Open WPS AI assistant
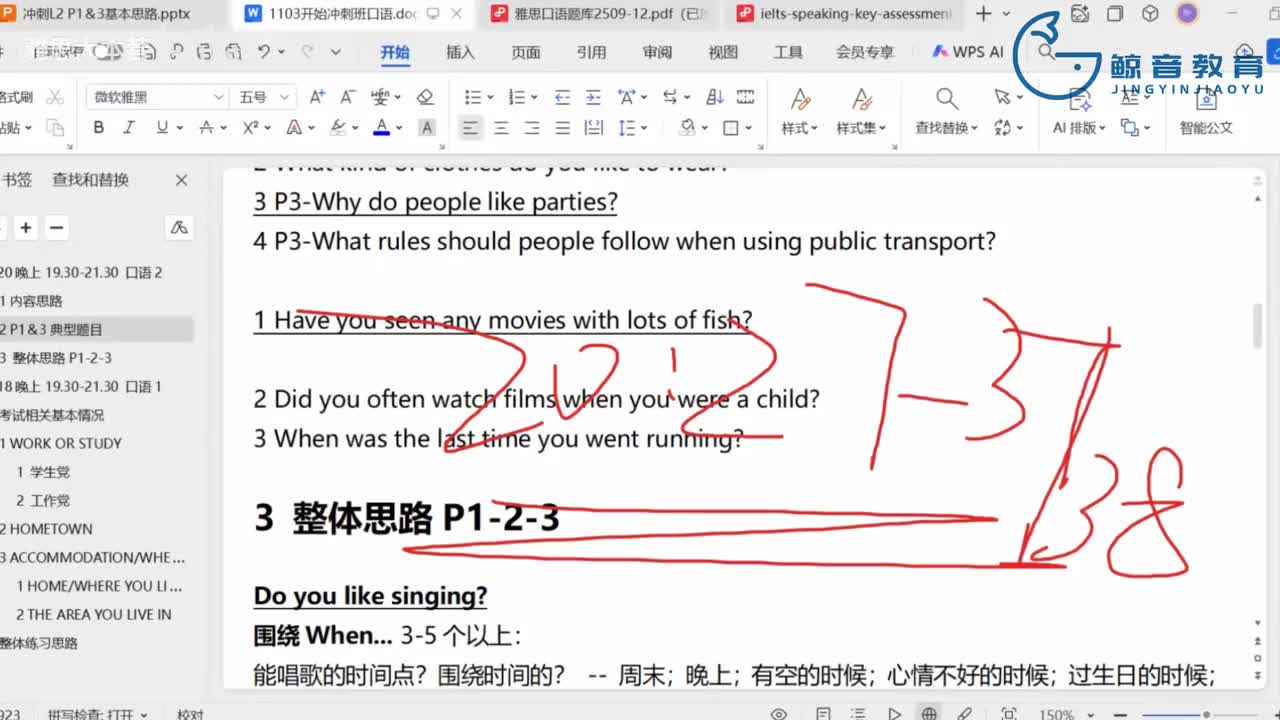 click(968, 52)
